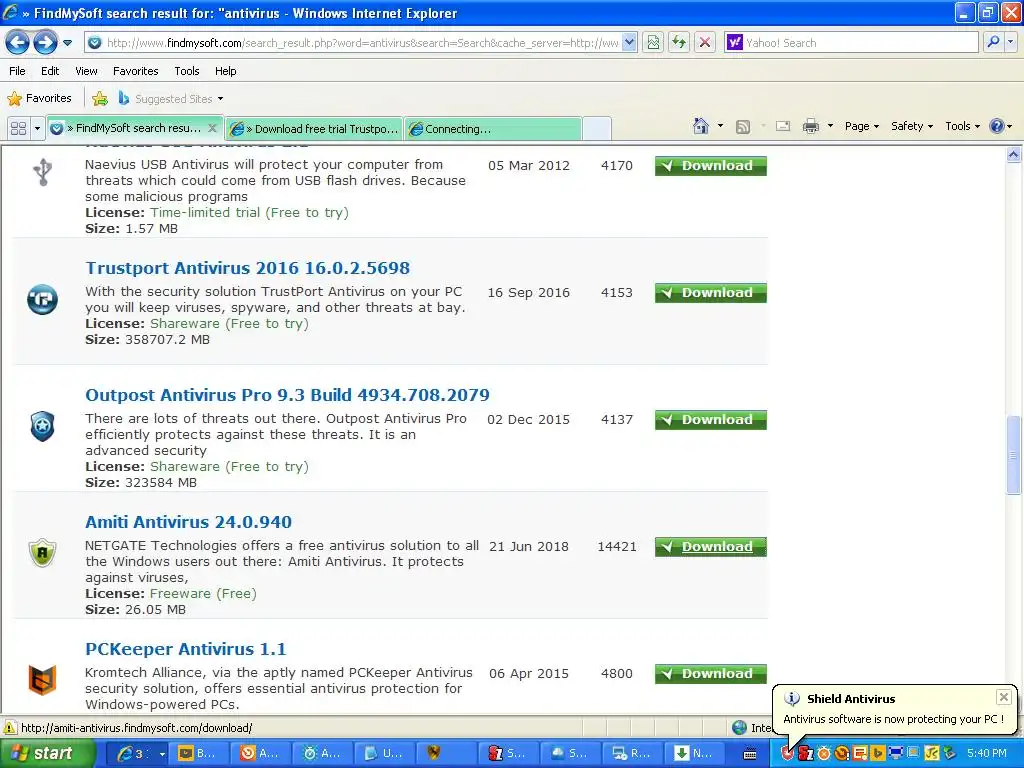Open the File menu
The height and width of the screenshot is (768, 1024).
pos(18,71)
